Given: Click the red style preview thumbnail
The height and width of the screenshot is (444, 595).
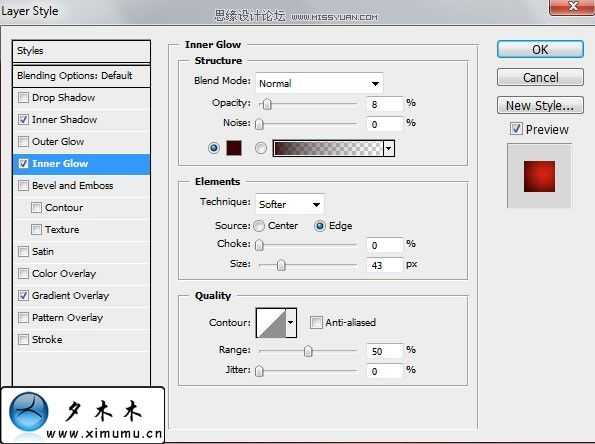Looking at the screenshot, I should click(x=539, y=176).
